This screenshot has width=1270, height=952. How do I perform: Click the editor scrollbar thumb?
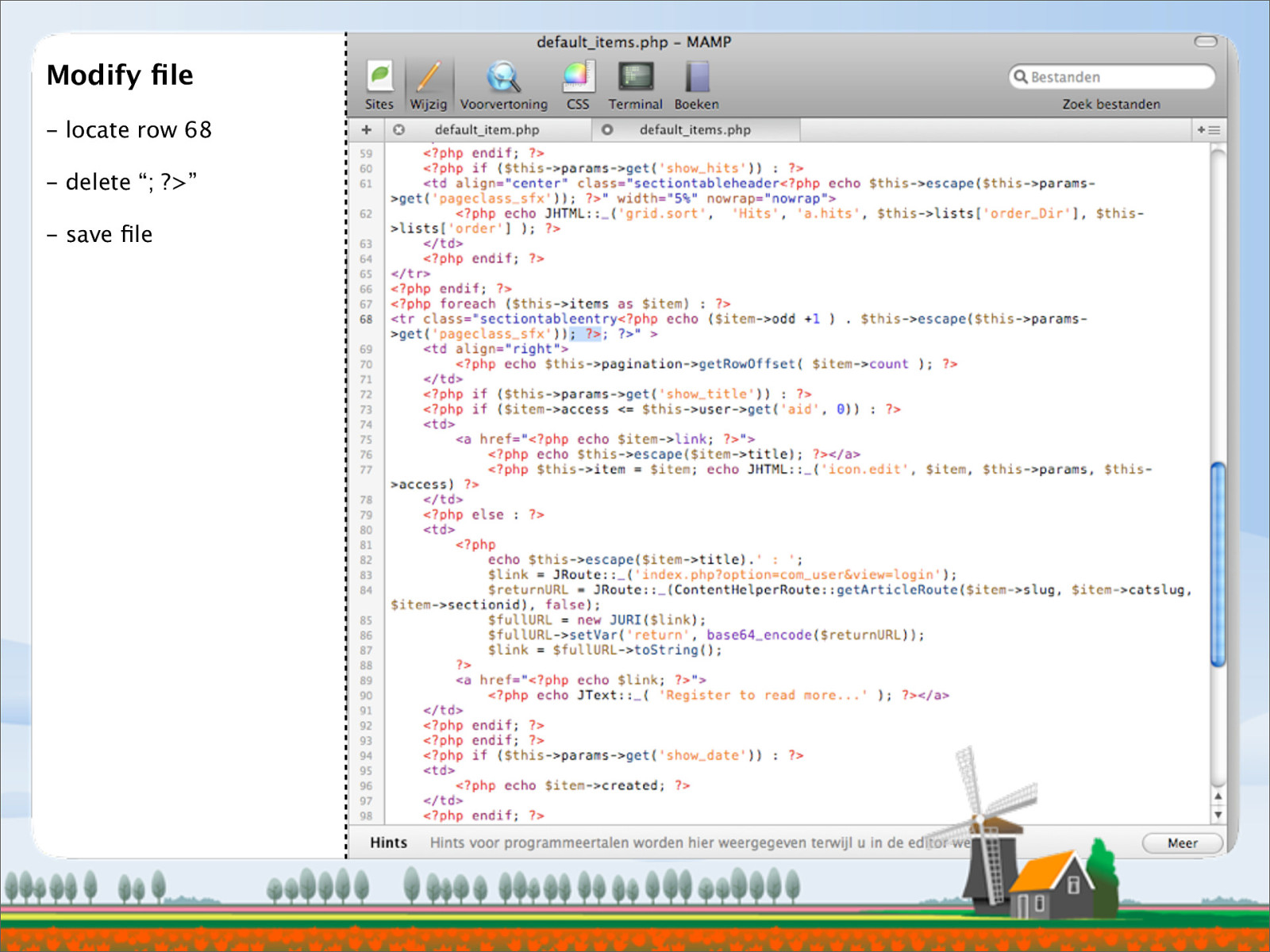point(1218,564)
